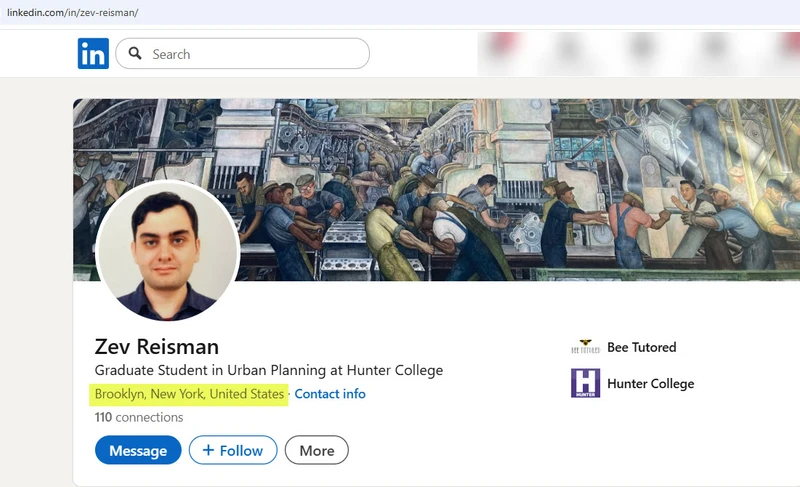Click the Zev Reisman profile name heading

coord(156,347)
